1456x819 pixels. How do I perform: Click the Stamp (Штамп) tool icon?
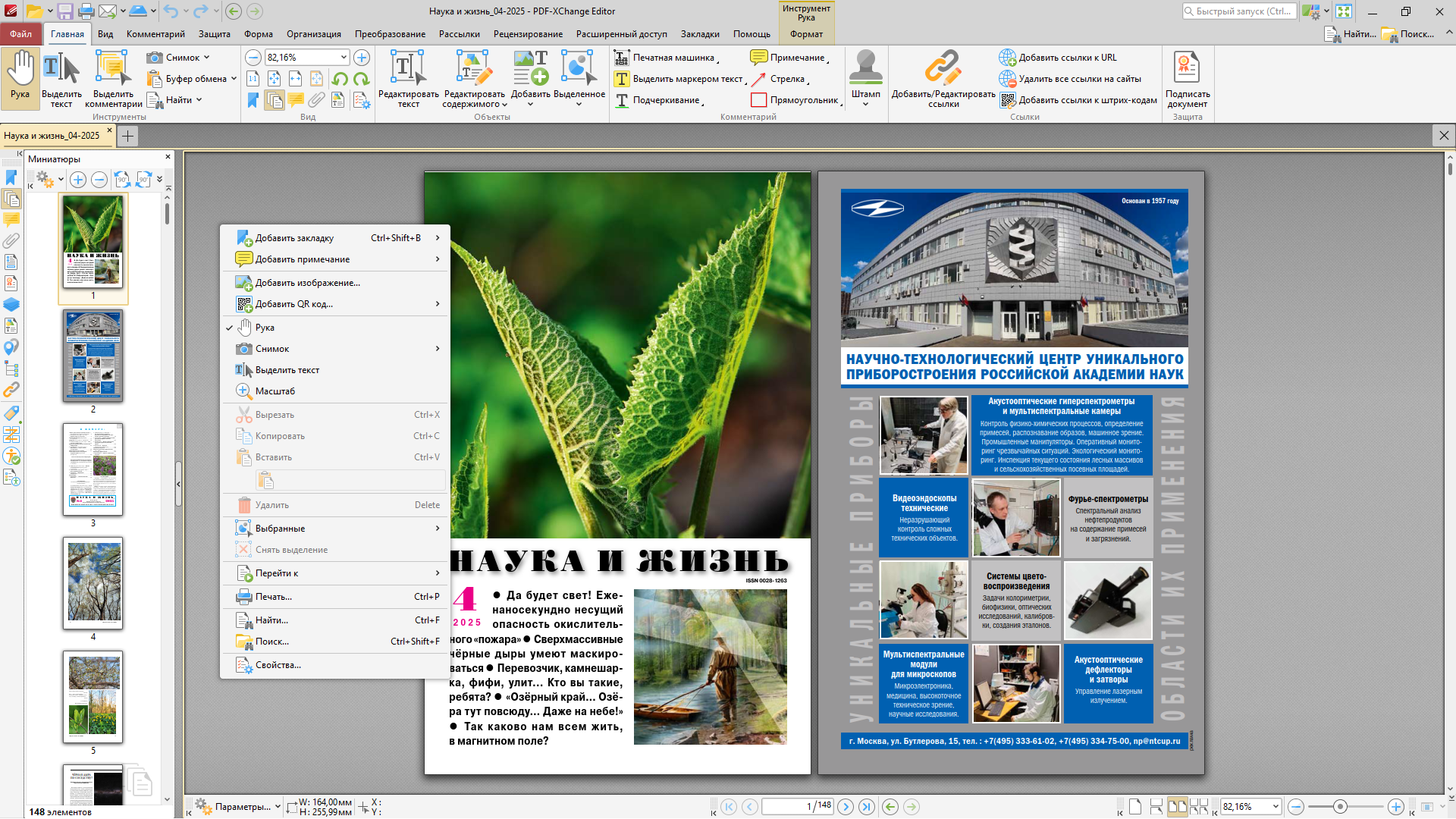(x=865, y=69)
